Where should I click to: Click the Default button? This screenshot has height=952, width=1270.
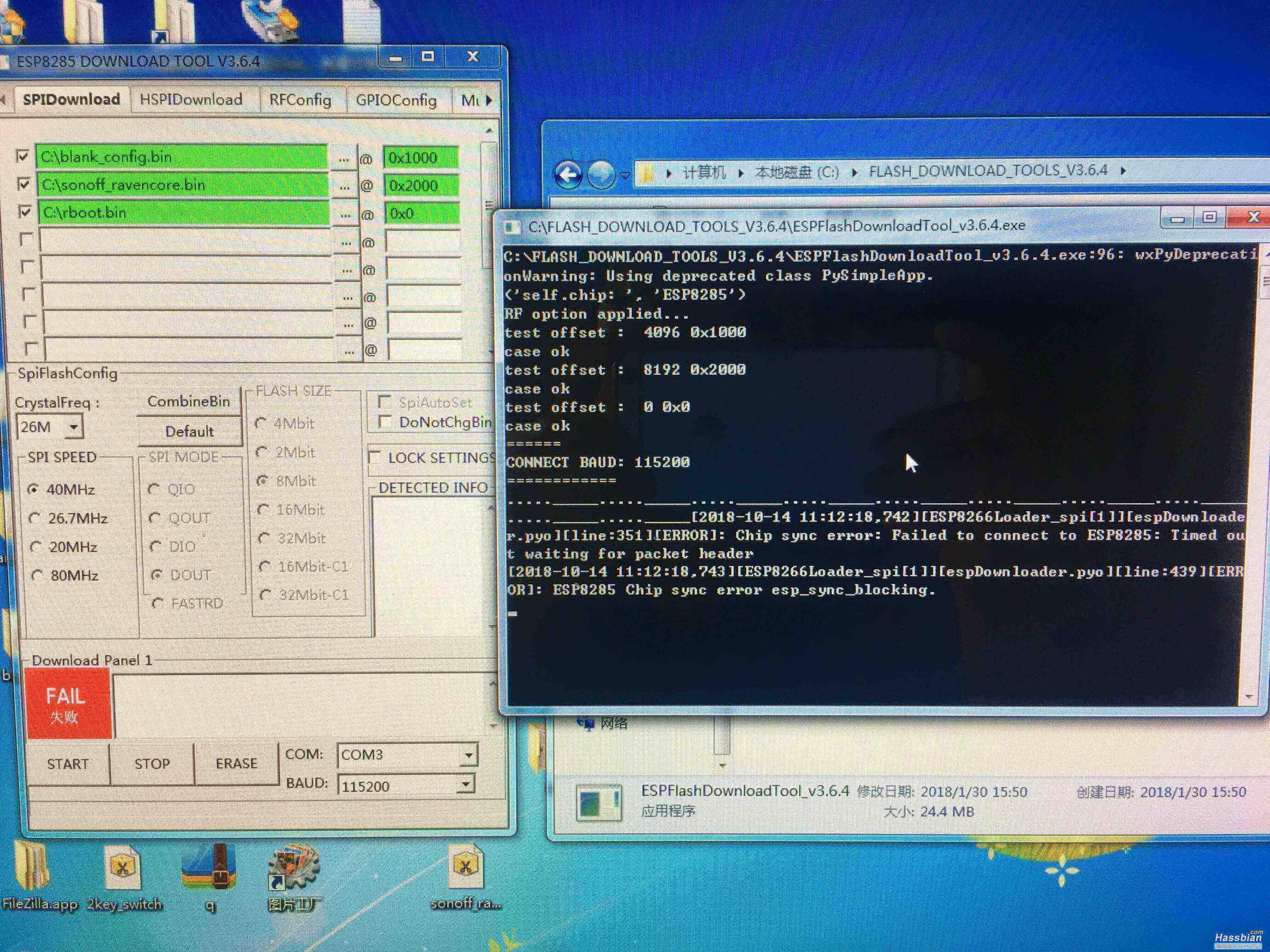pos(190,431)
